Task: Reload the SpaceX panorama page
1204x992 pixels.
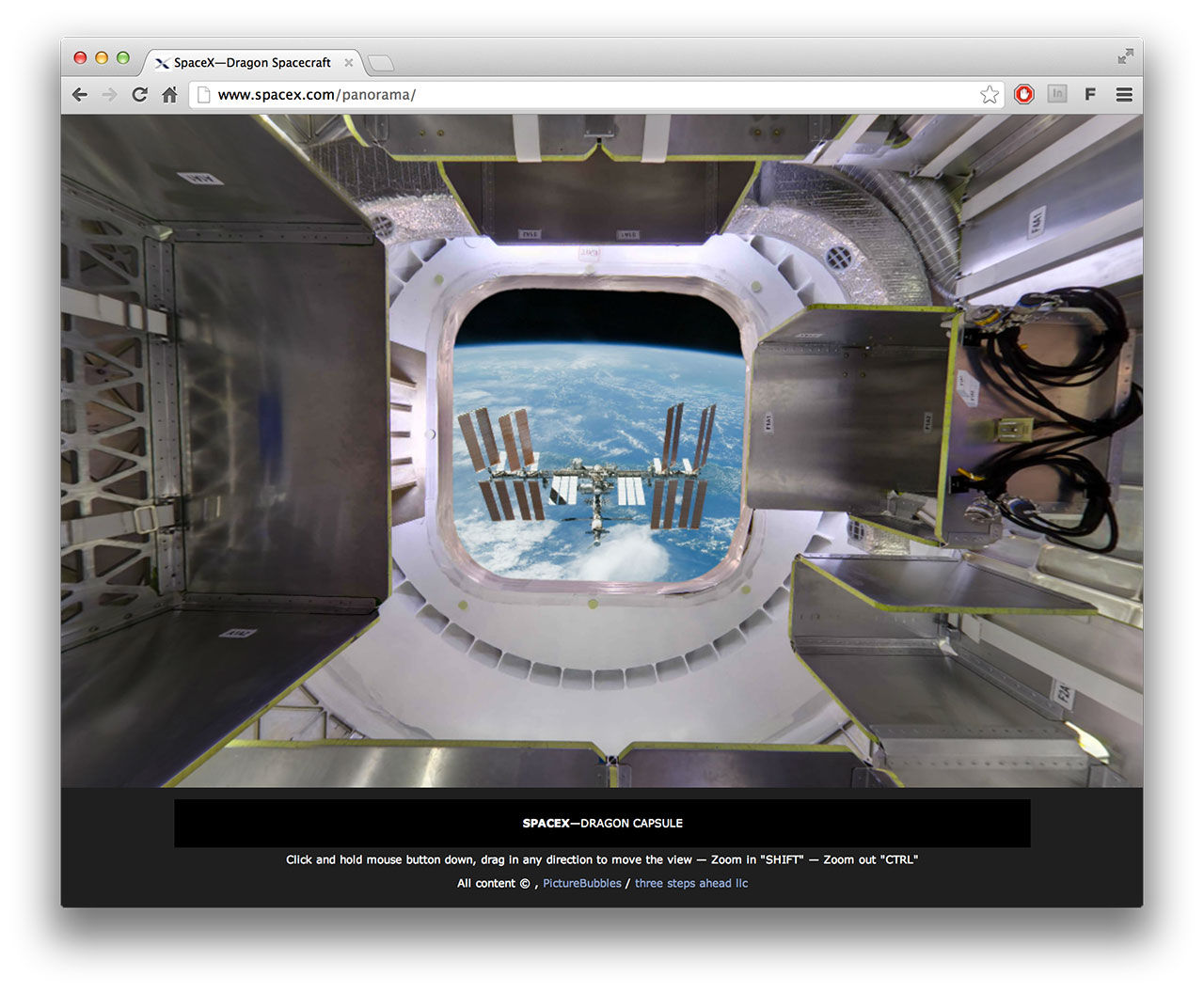Action: [x=139, y=95]
